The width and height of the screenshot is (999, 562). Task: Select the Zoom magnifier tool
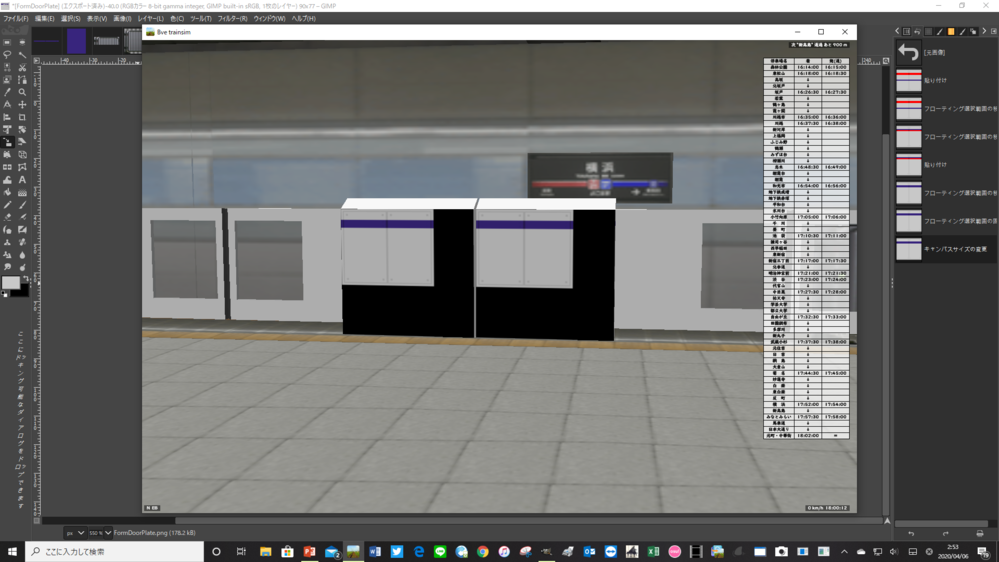click(x=22, y=92)
